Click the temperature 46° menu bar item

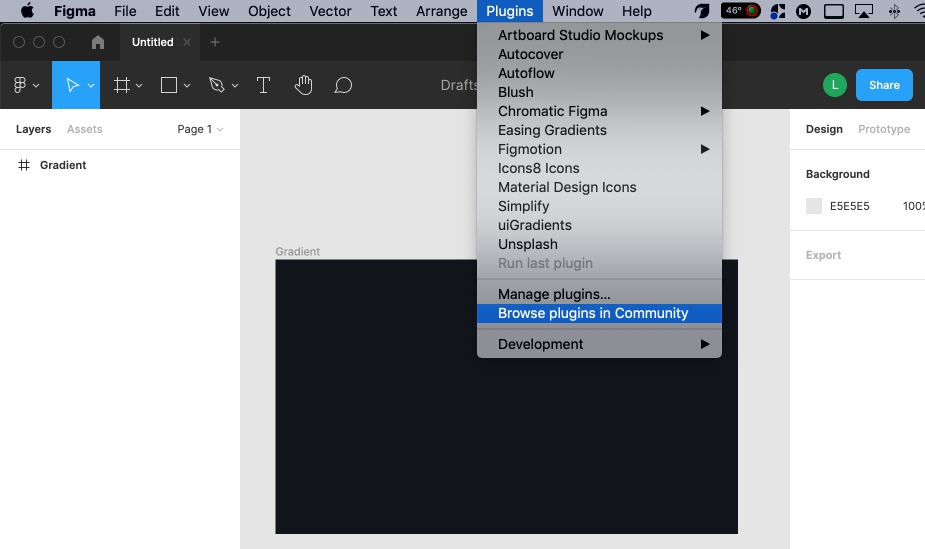[x=741, y=11]
